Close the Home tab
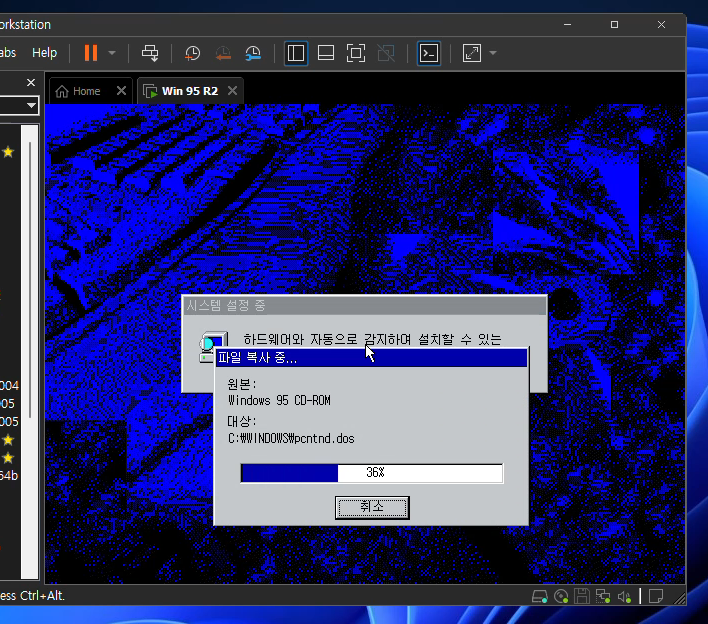The image size is (708, 624). tap(121, 91)
